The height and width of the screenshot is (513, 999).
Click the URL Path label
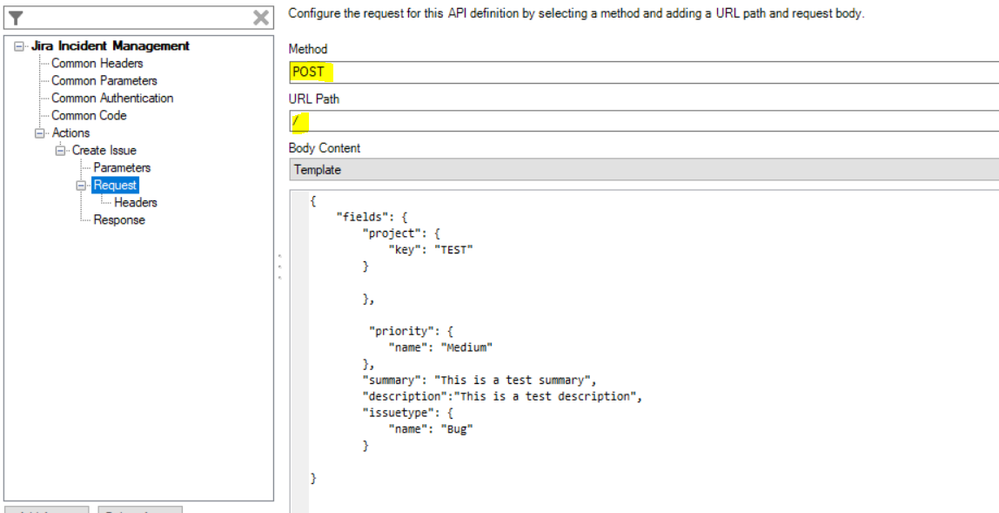click(x=314, y=99)
